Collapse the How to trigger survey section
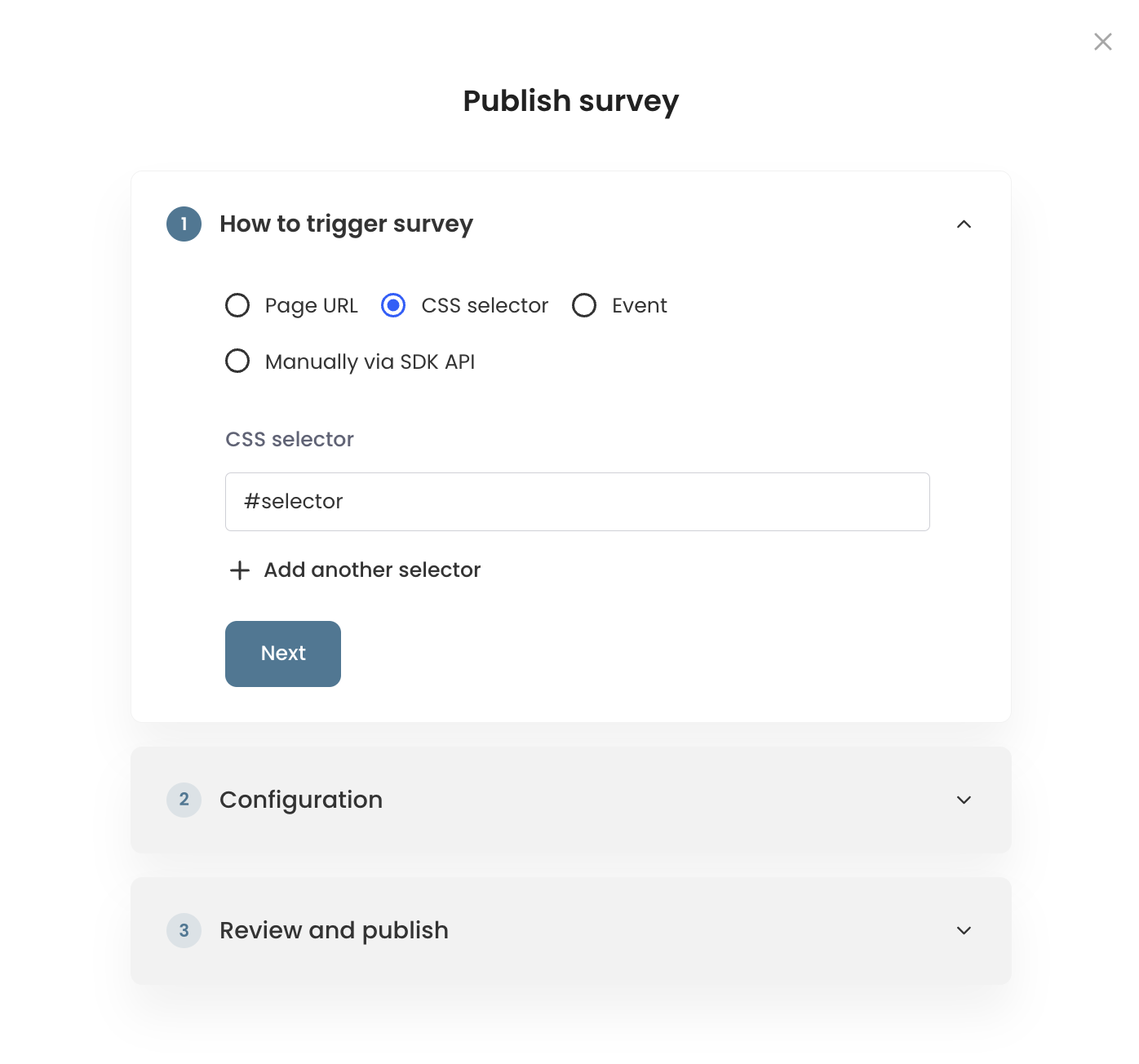The image size is (1139, 1064). (x=964, y=224)
